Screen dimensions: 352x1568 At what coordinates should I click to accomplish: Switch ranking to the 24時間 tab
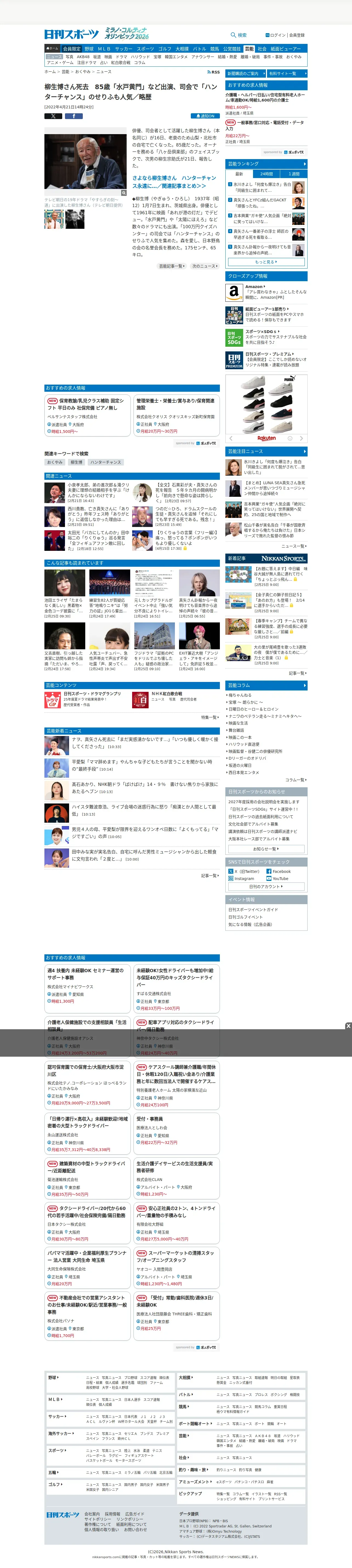pyautogui.click(x=266, y=174)
